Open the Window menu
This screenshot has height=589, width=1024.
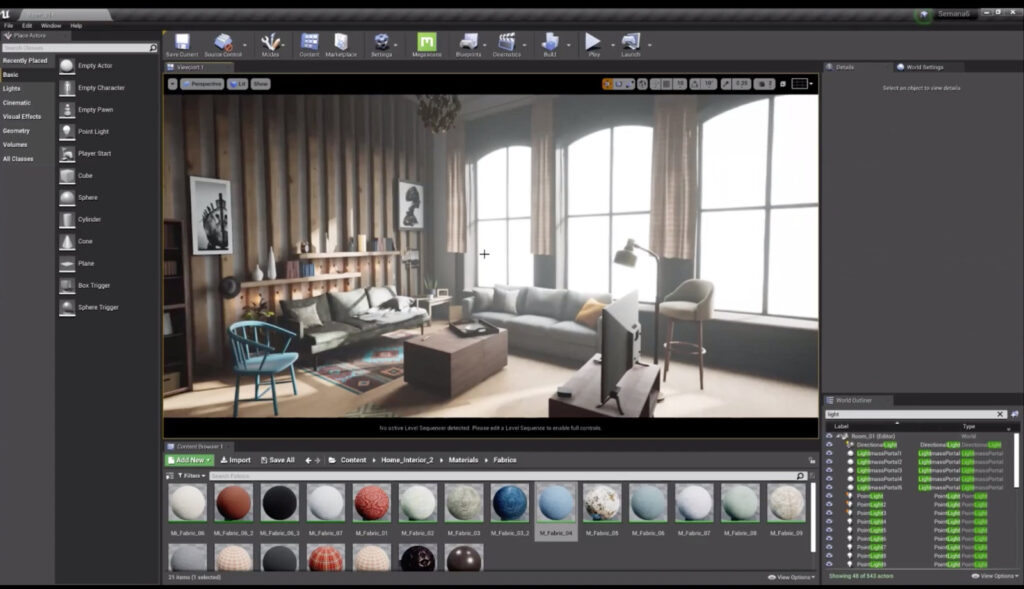click(x=51, y=25)
